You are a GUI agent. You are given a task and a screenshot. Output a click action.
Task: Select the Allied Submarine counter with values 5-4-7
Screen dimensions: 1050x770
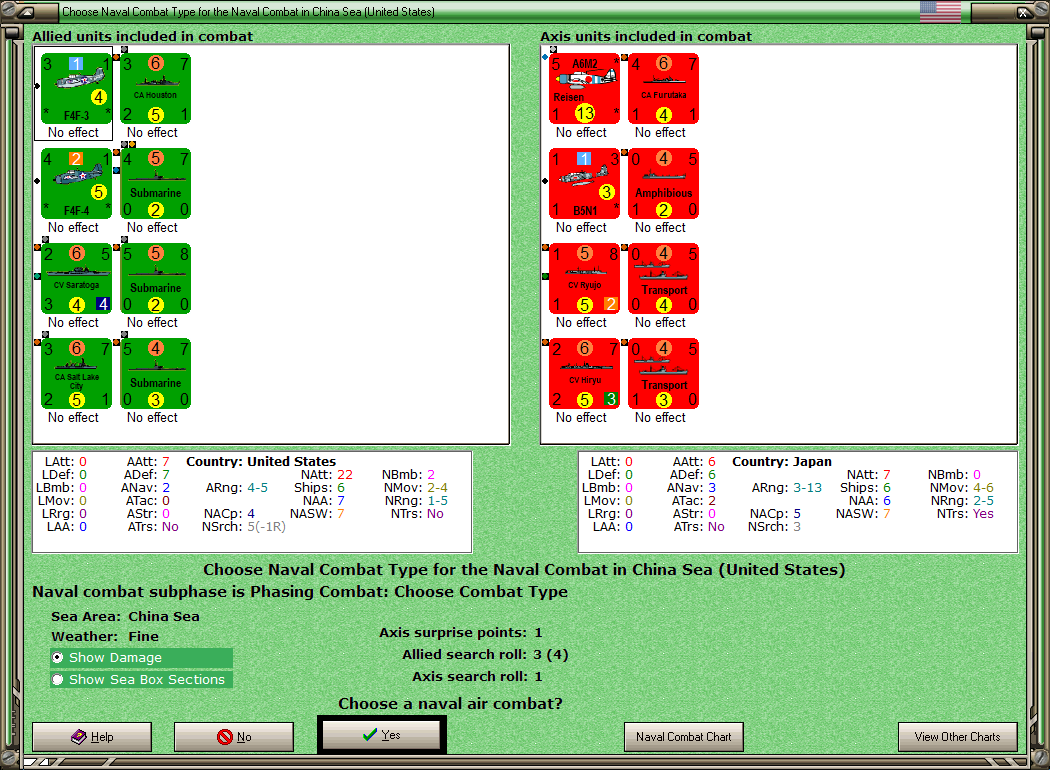(155, 374)
